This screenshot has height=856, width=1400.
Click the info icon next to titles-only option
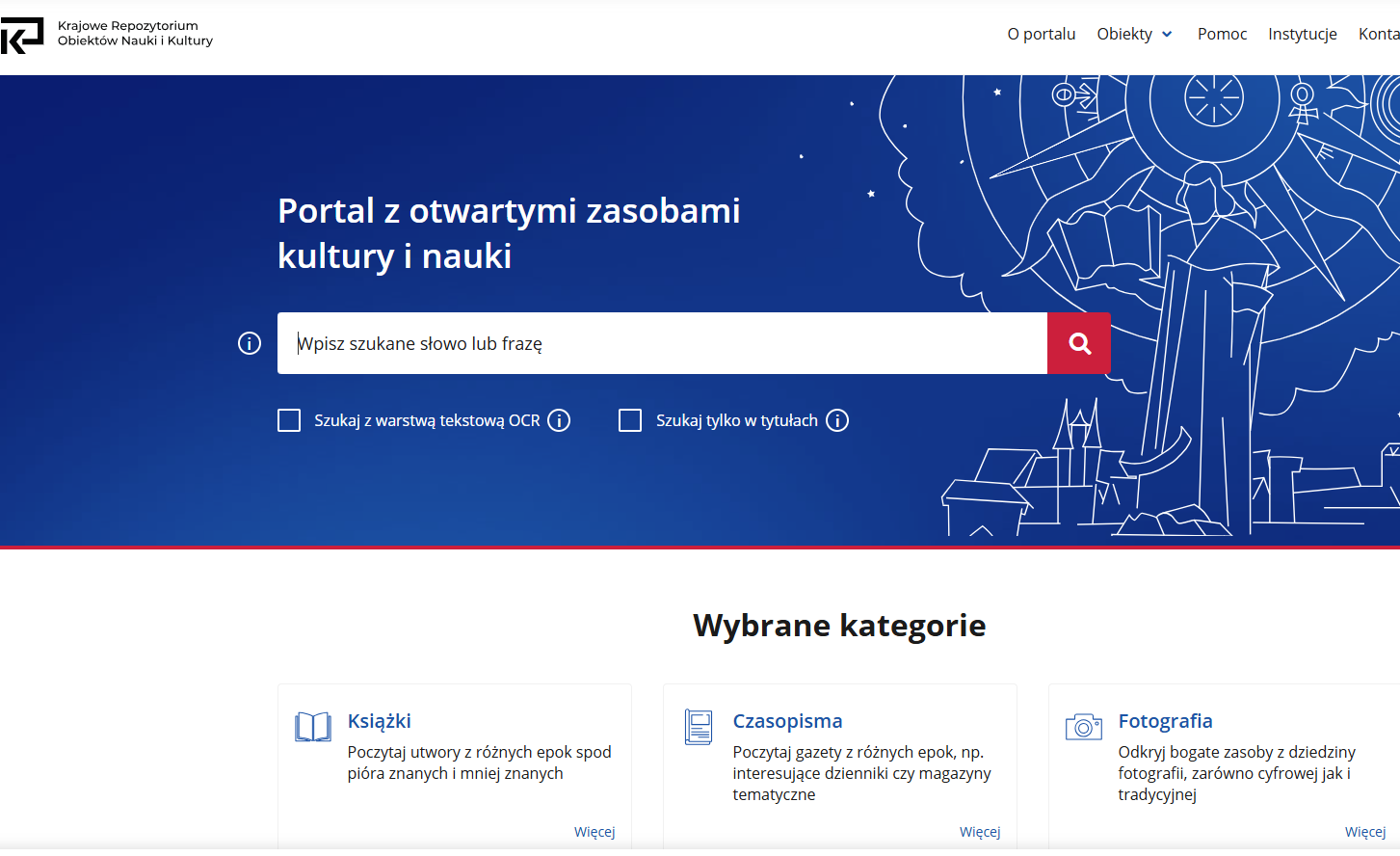tap(837, 419)
